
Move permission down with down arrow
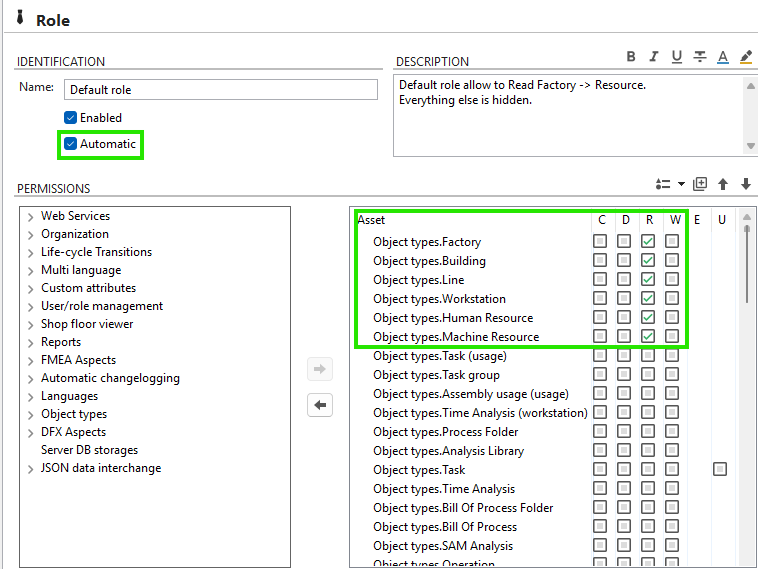(x=745, y=184)
